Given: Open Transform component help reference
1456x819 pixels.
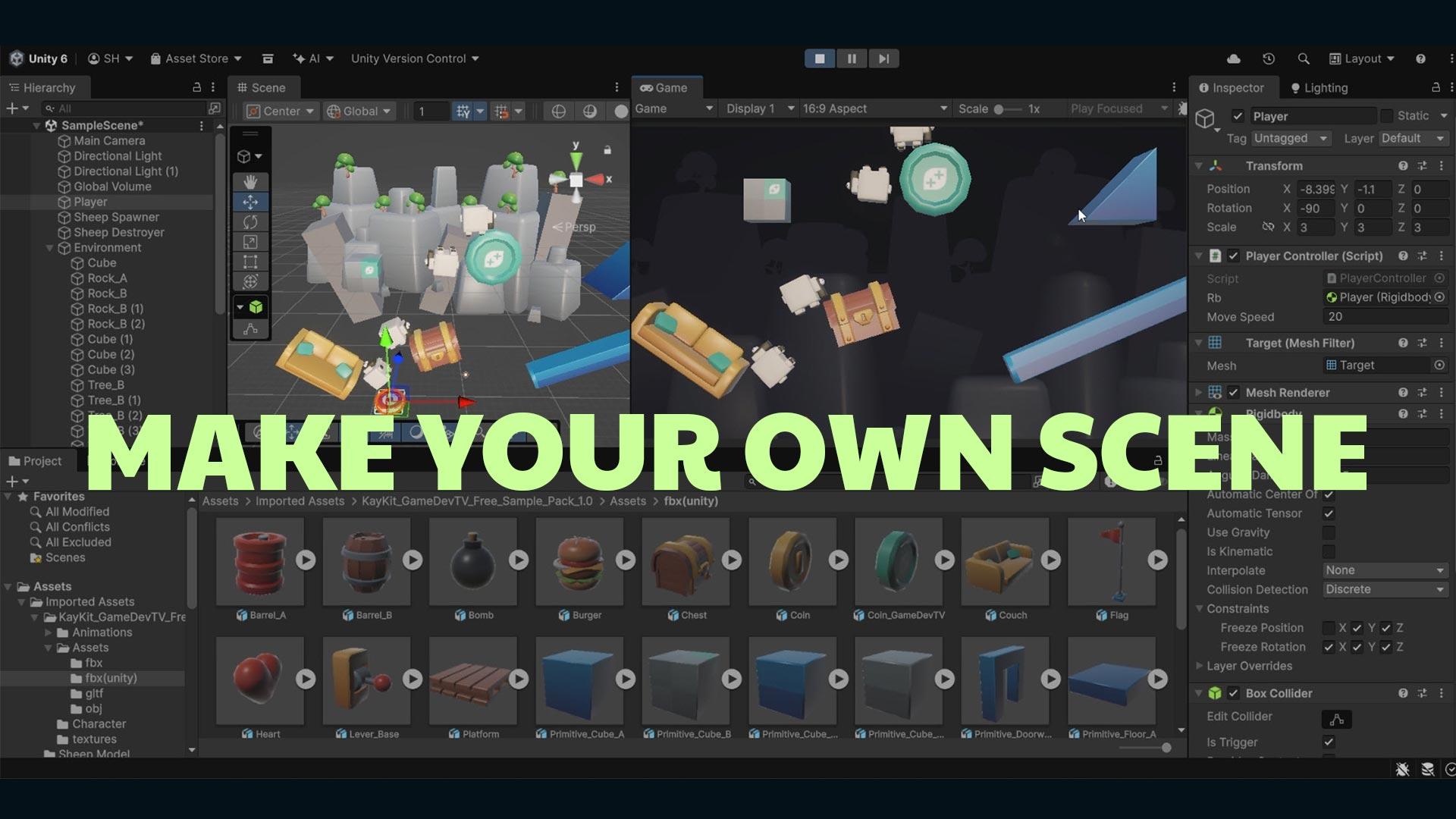Looking at the screenshot, I should click(1403, 165).
